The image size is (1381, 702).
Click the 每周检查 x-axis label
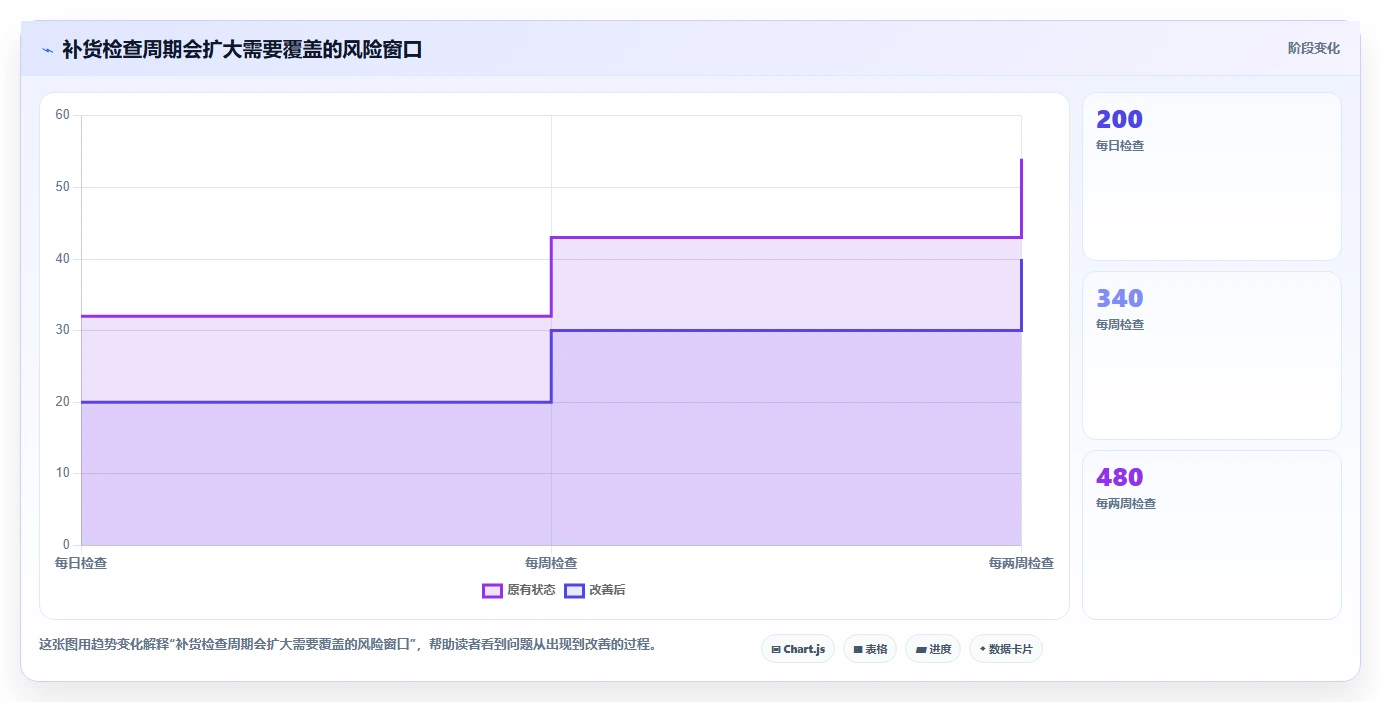point(551,563)
